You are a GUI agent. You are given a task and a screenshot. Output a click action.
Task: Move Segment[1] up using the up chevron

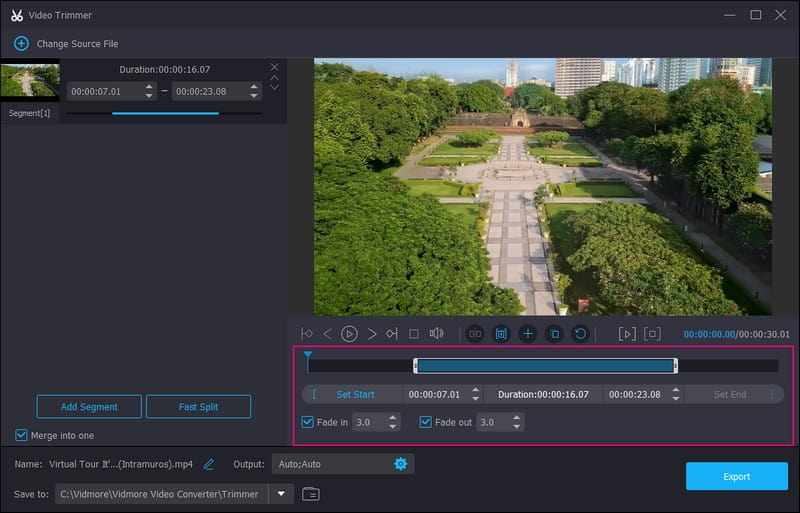click(275, 77)
